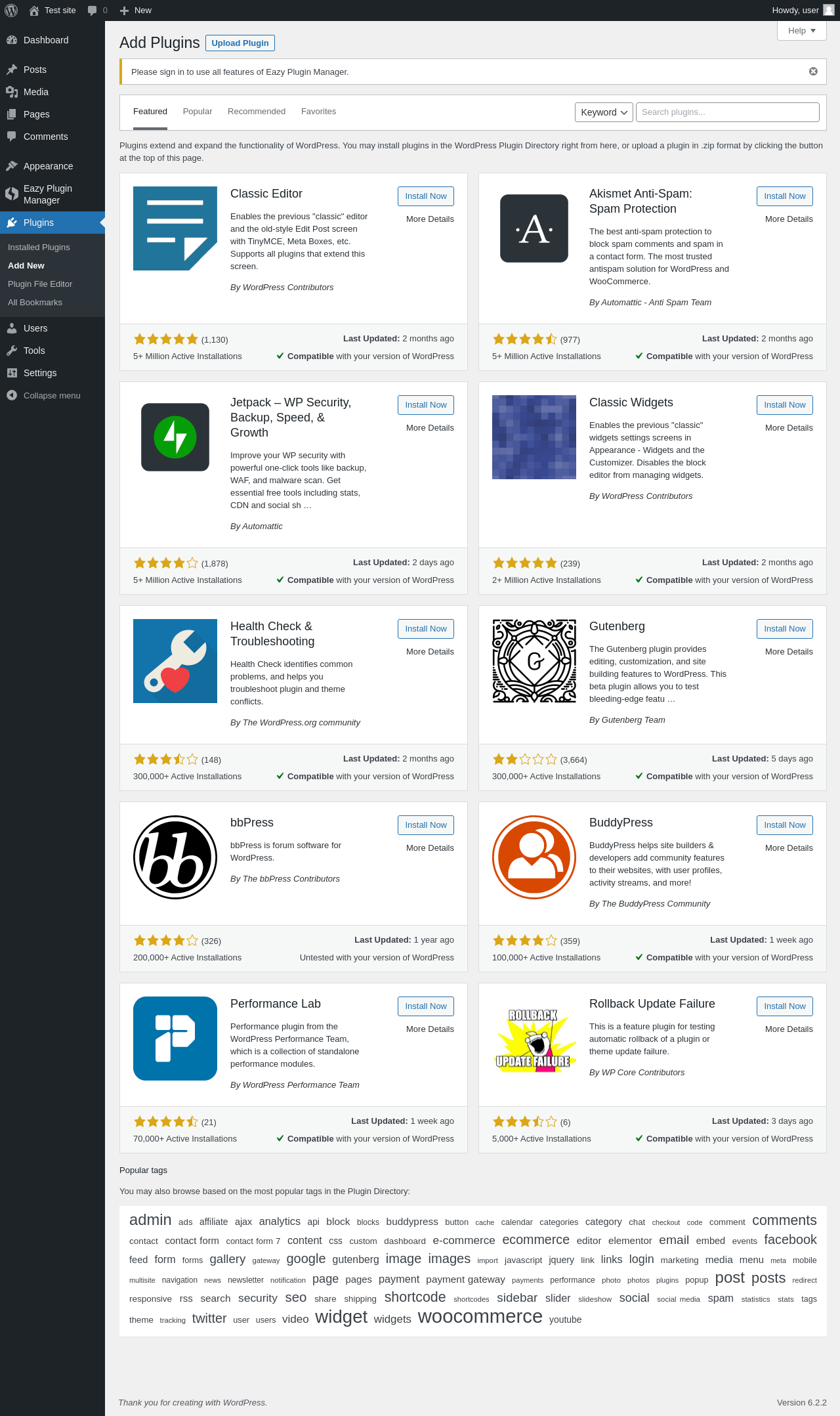Click the Upload Plugin button
The height and width of the screenshot is (1416, 840).
pyautogui.click(x=240, y=43)
